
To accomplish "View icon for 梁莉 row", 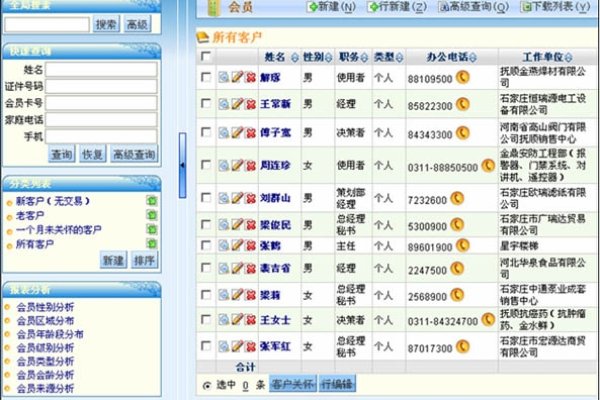I will [224, 295].
